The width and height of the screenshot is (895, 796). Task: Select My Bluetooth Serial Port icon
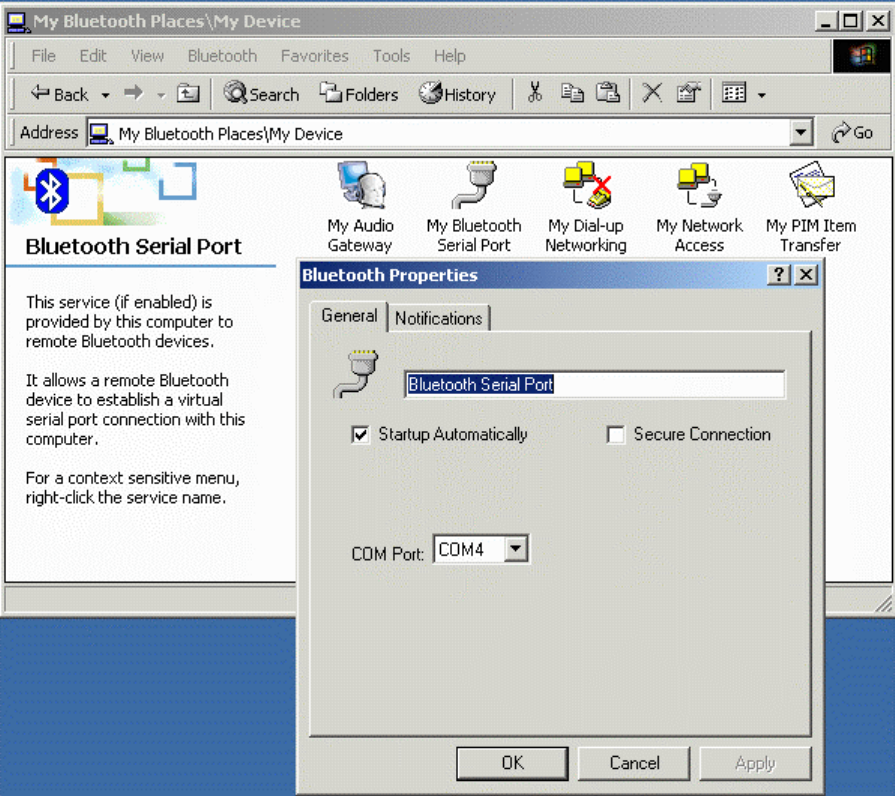pos(474,207)
